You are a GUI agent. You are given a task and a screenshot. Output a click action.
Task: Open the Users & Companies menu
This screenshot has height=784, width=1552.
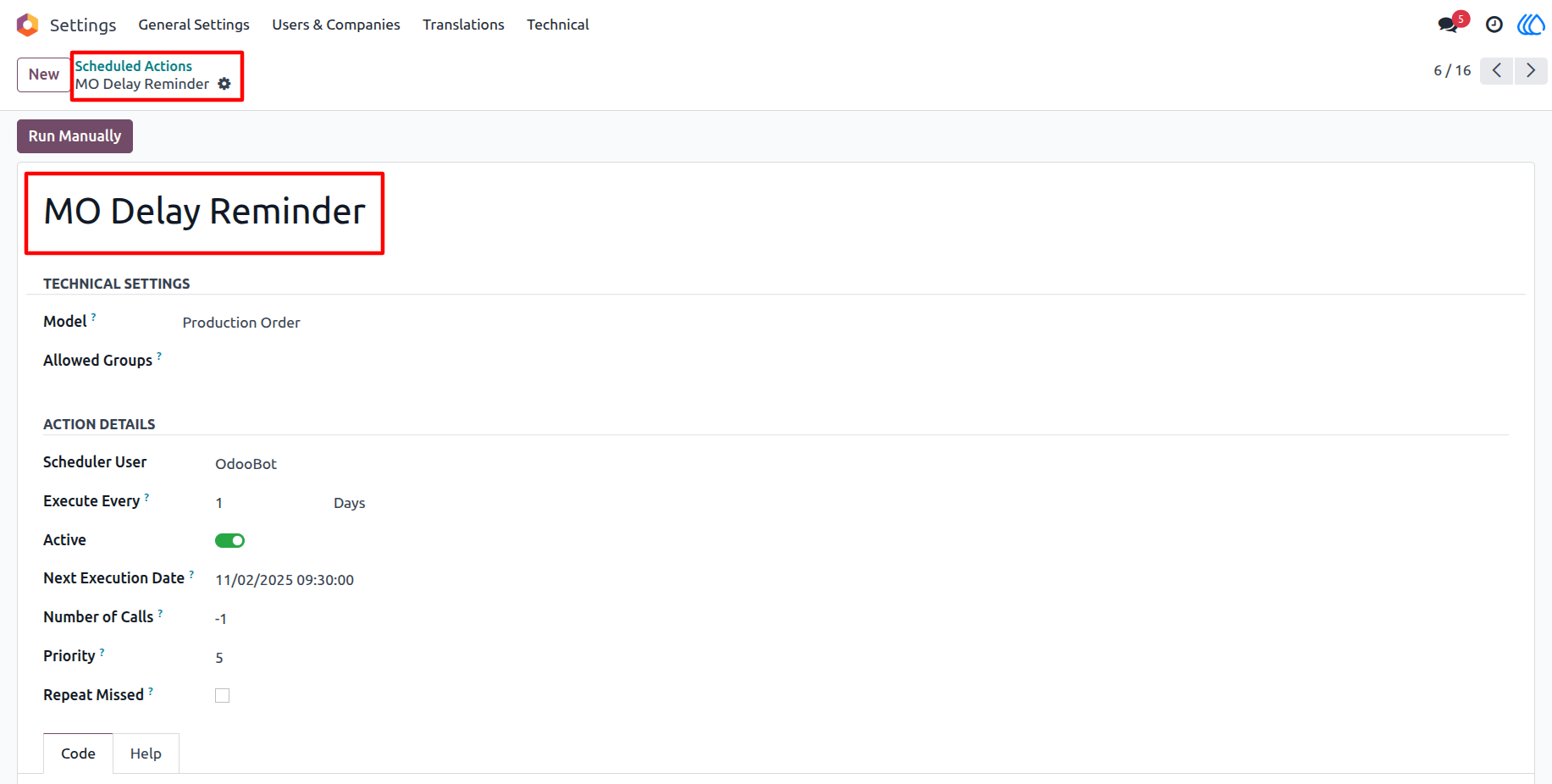click(x=336, y=25)
